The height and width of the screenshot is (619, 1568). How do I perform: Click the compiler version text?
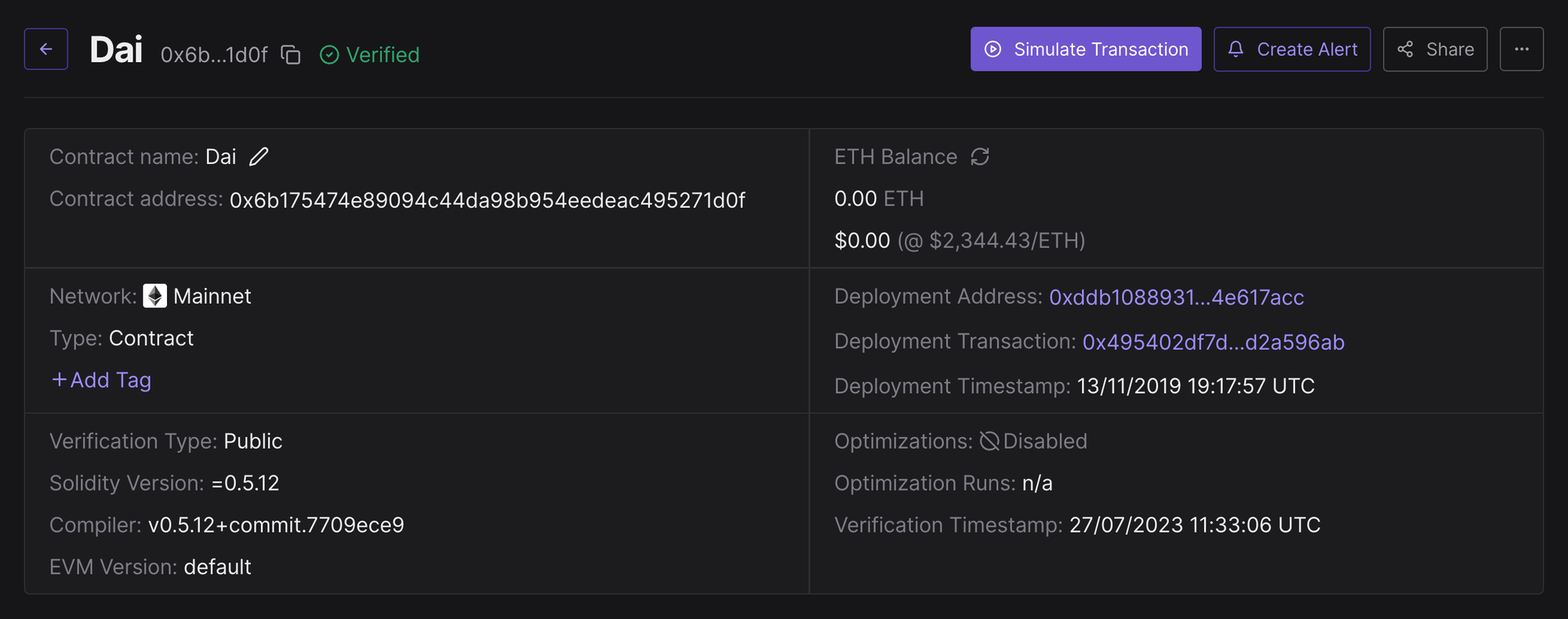276,525
